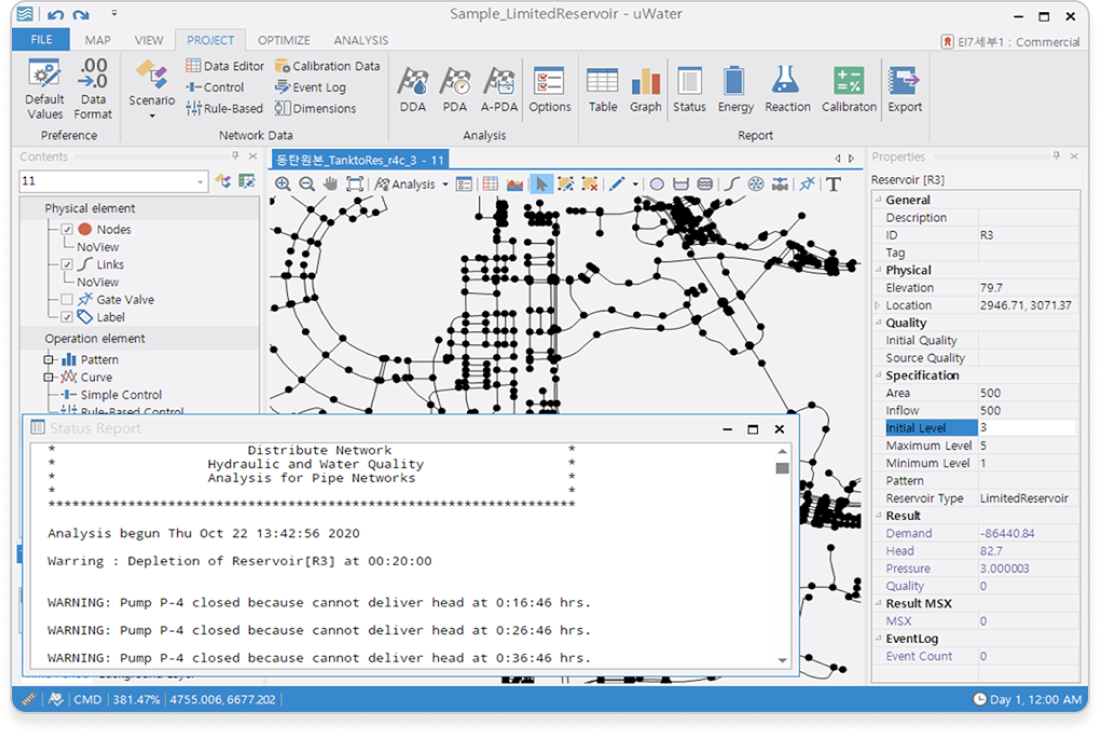Activate the pan hand tool
The height and width of the screenshot is (734, 1100).
pyautogui.click(x=330, y=184)
